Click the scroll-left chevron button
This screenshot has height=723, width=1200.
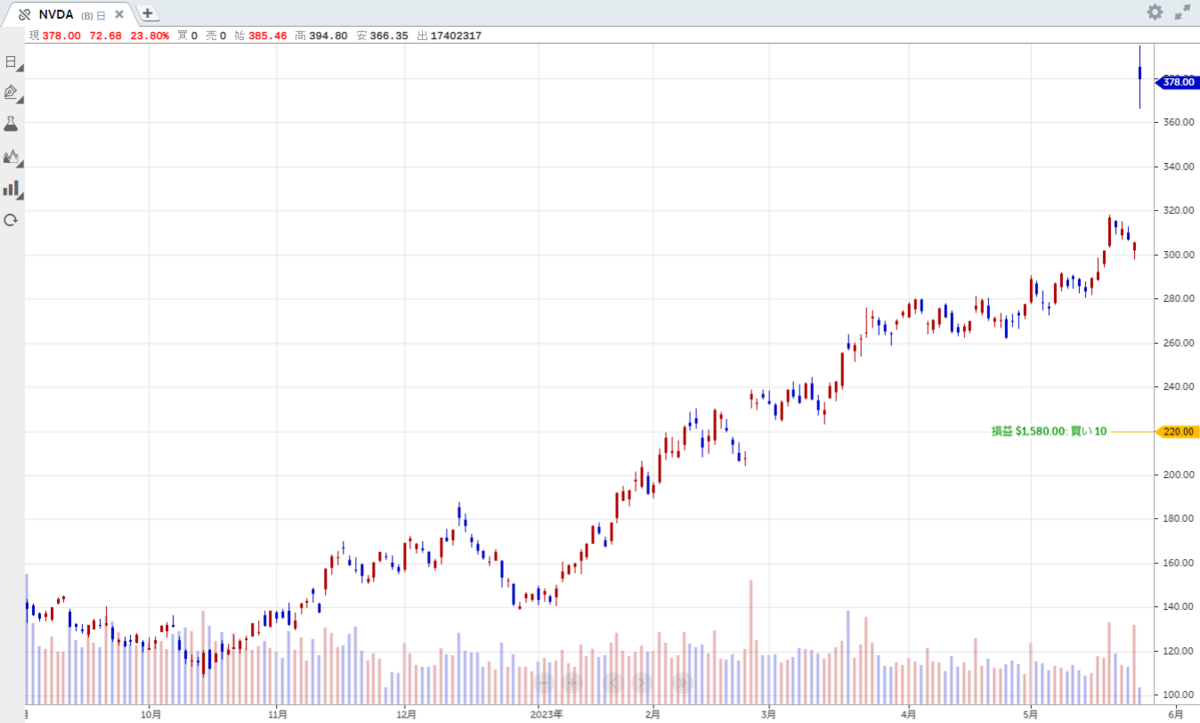click(x=615, y=682)
